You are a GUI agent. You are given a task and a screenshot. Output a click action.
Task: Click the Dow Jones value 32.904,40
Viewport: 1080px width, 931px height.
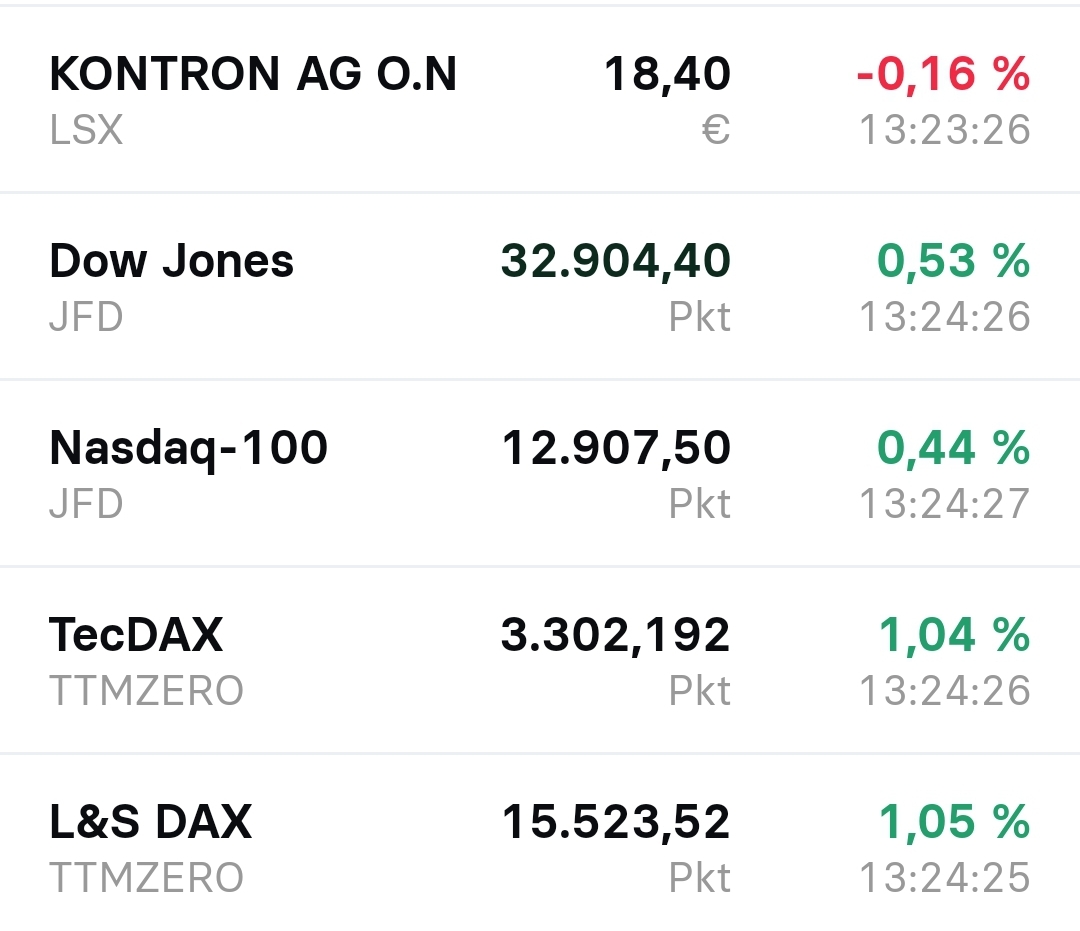[616, 261]
